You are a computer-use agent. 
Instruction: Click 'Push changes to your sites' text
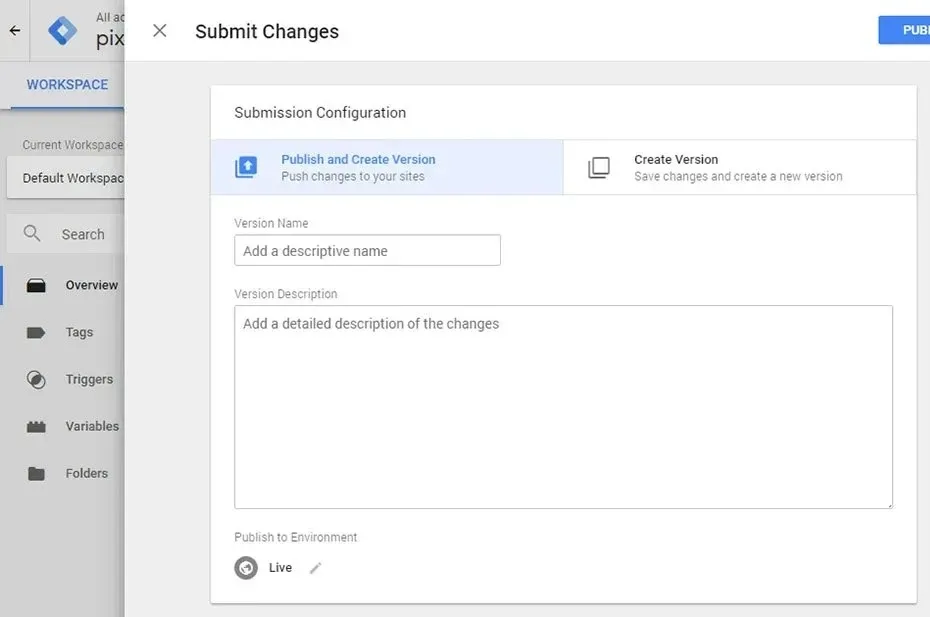coord(353,176)
